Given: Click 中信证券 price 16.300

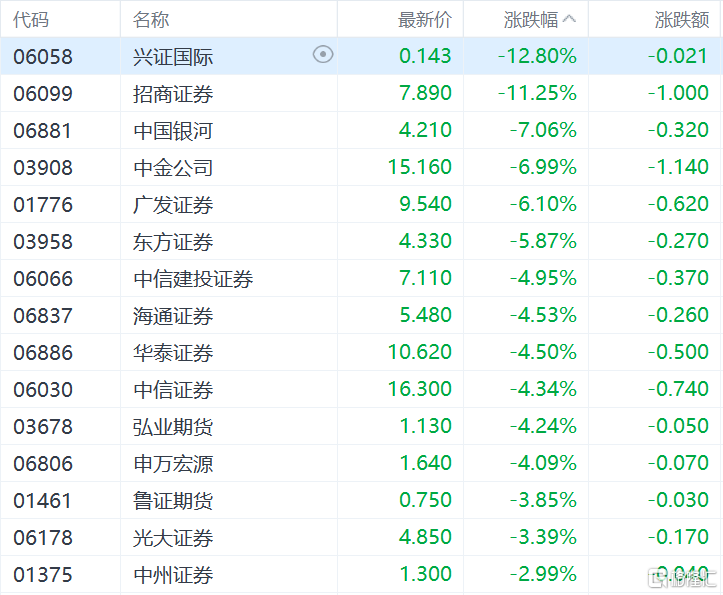Looking at the screenshot, I should [x=419, y=389].
